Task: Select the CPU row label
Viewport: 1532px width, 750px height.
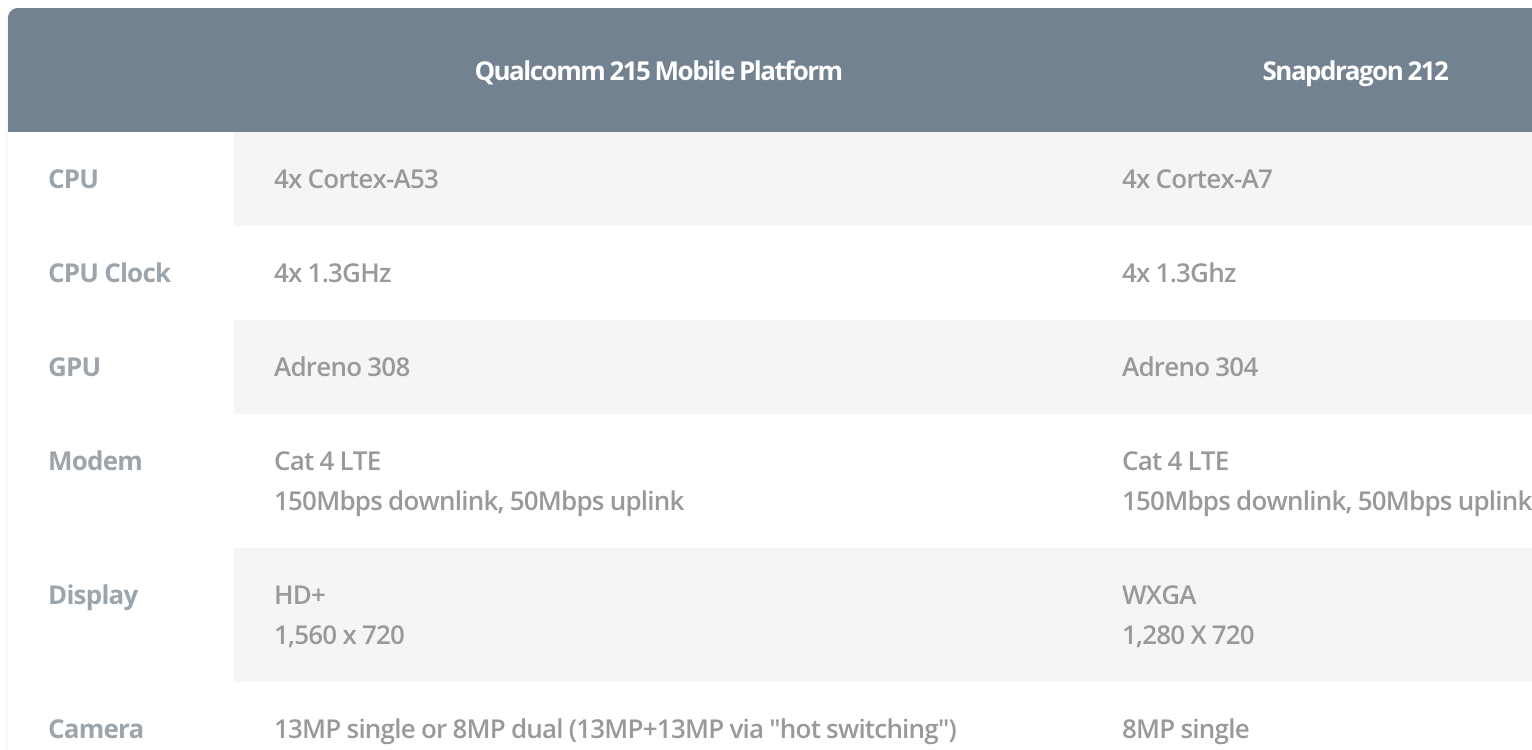Action: (73, 179)
